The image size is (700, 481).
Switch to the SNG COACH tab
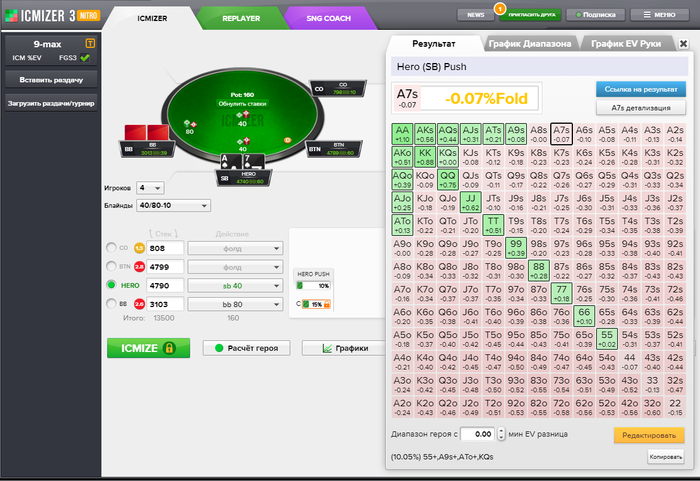coord(329,18)
